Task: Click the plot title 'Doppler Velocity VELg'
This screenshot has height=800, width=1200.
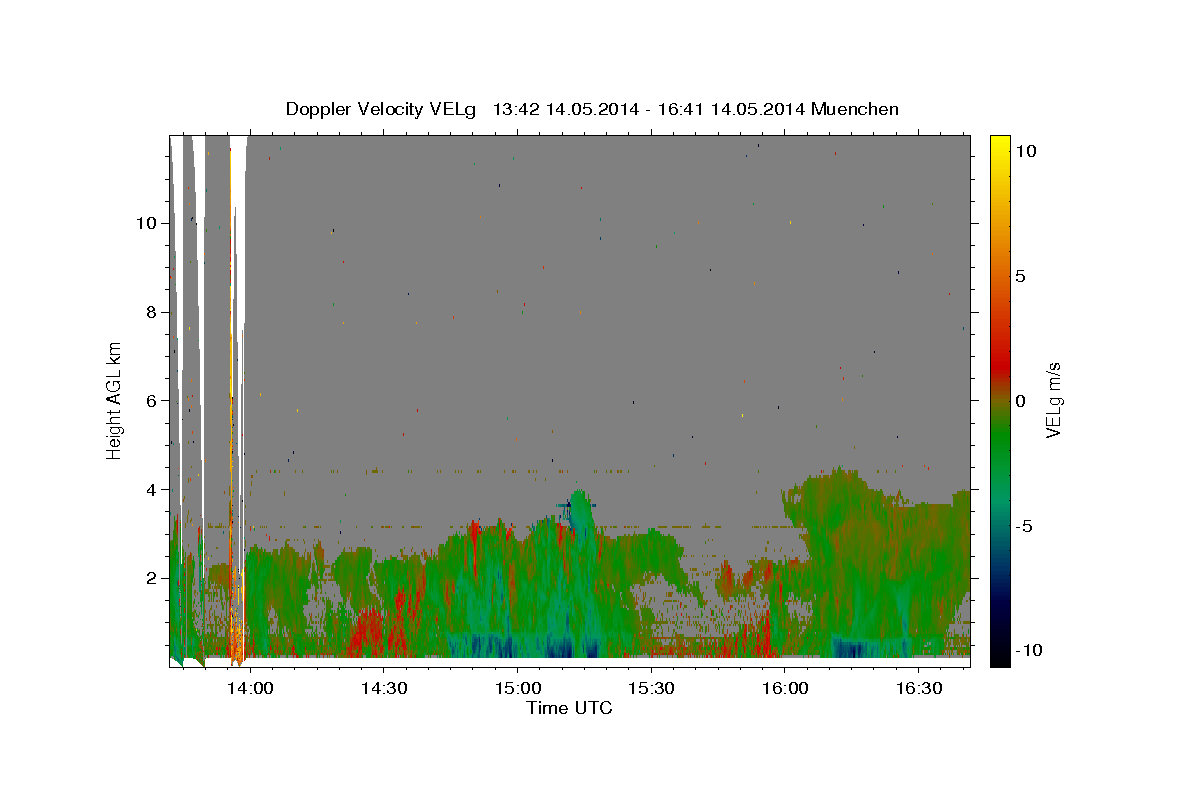Action: [x=381, y=109]
